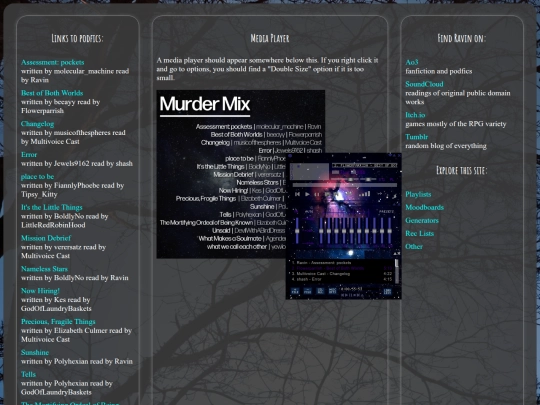Open the playlist Misc options button
The height and width of the screenshot is (405, 540).
click(x=332, y=291)
